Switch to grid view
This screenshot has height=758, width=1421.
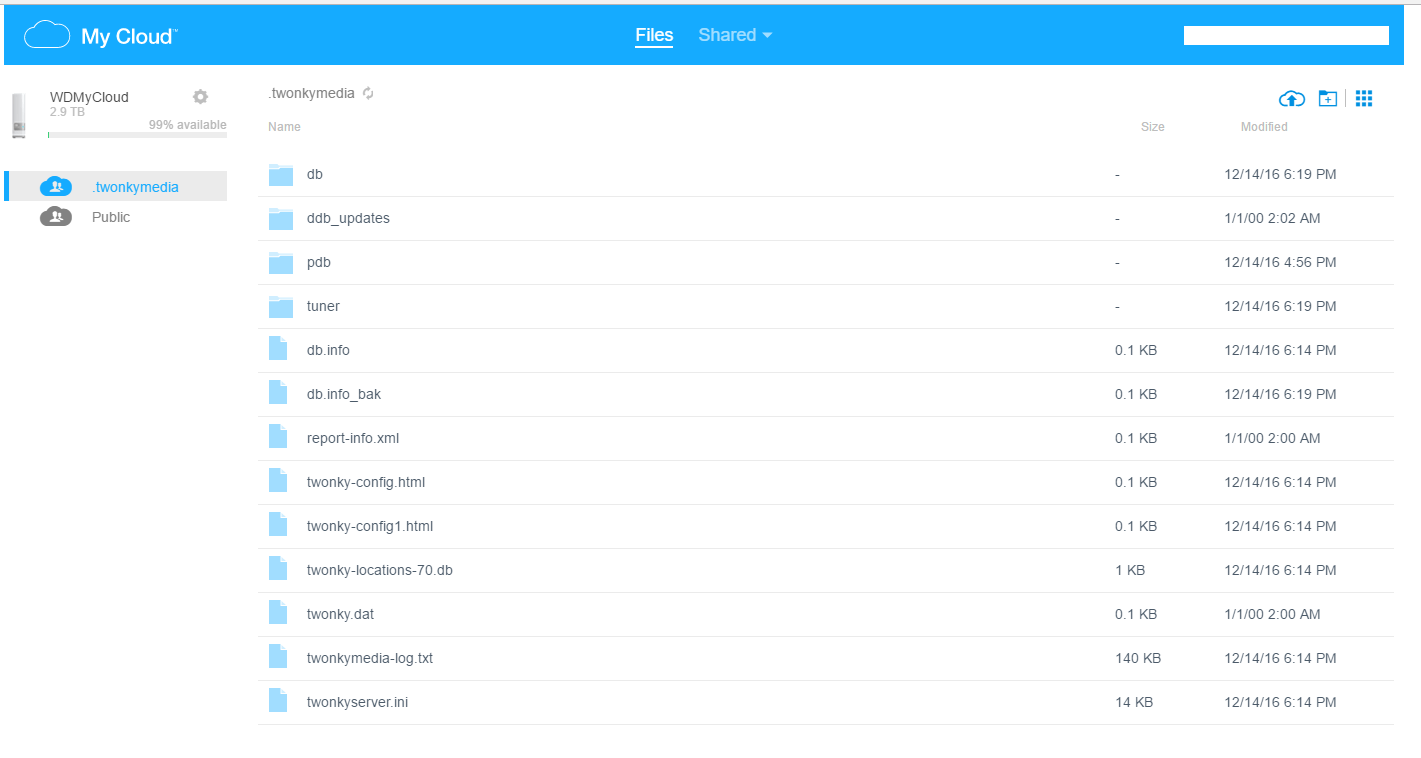pyautogui.click(x=1364, y=98)
